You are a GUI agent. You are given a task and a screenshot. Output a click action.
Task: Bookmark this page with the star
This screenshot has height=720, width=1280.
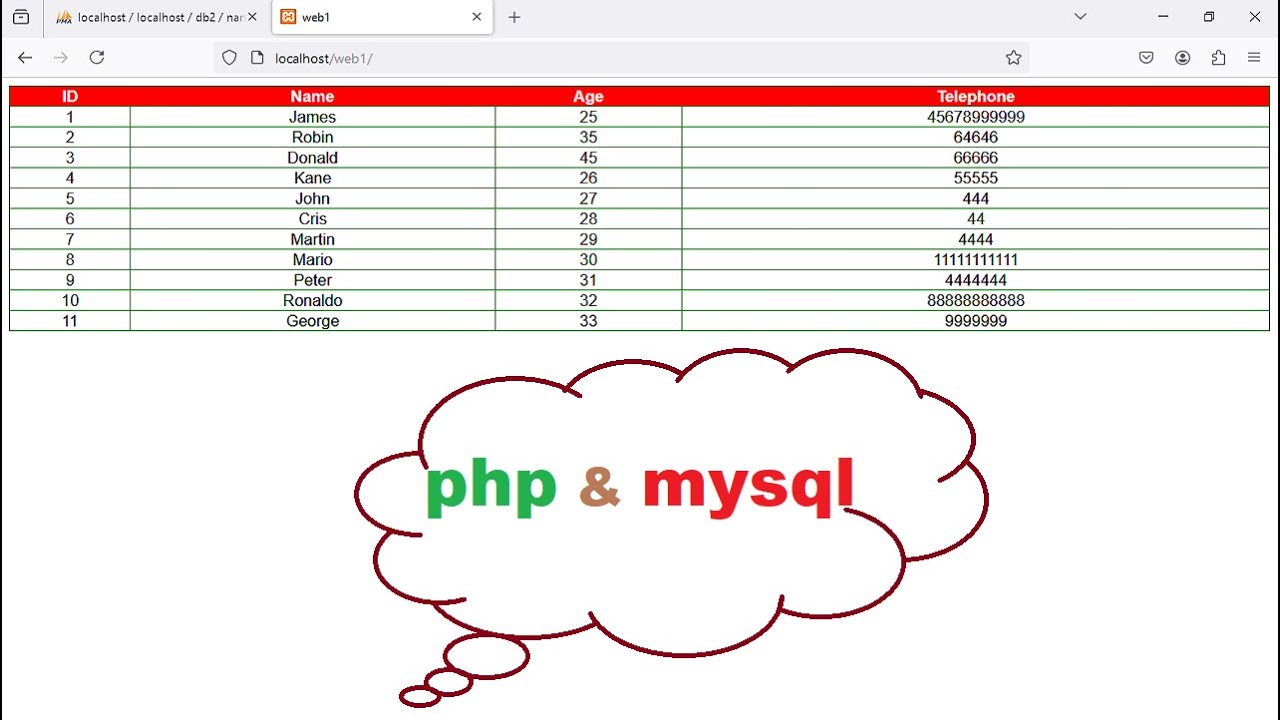click(1013, 58)
